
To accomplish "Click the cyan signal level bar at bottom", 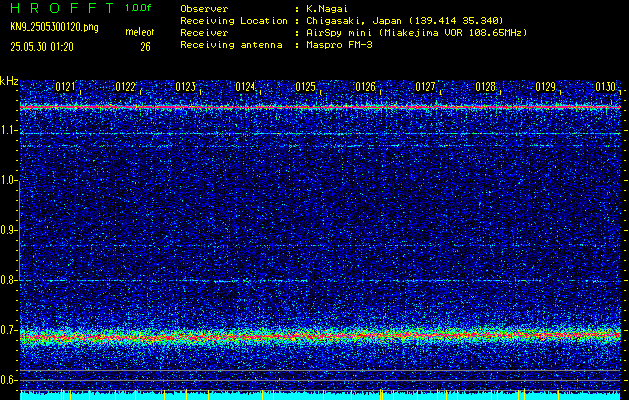I will click(x=320, y=396).
